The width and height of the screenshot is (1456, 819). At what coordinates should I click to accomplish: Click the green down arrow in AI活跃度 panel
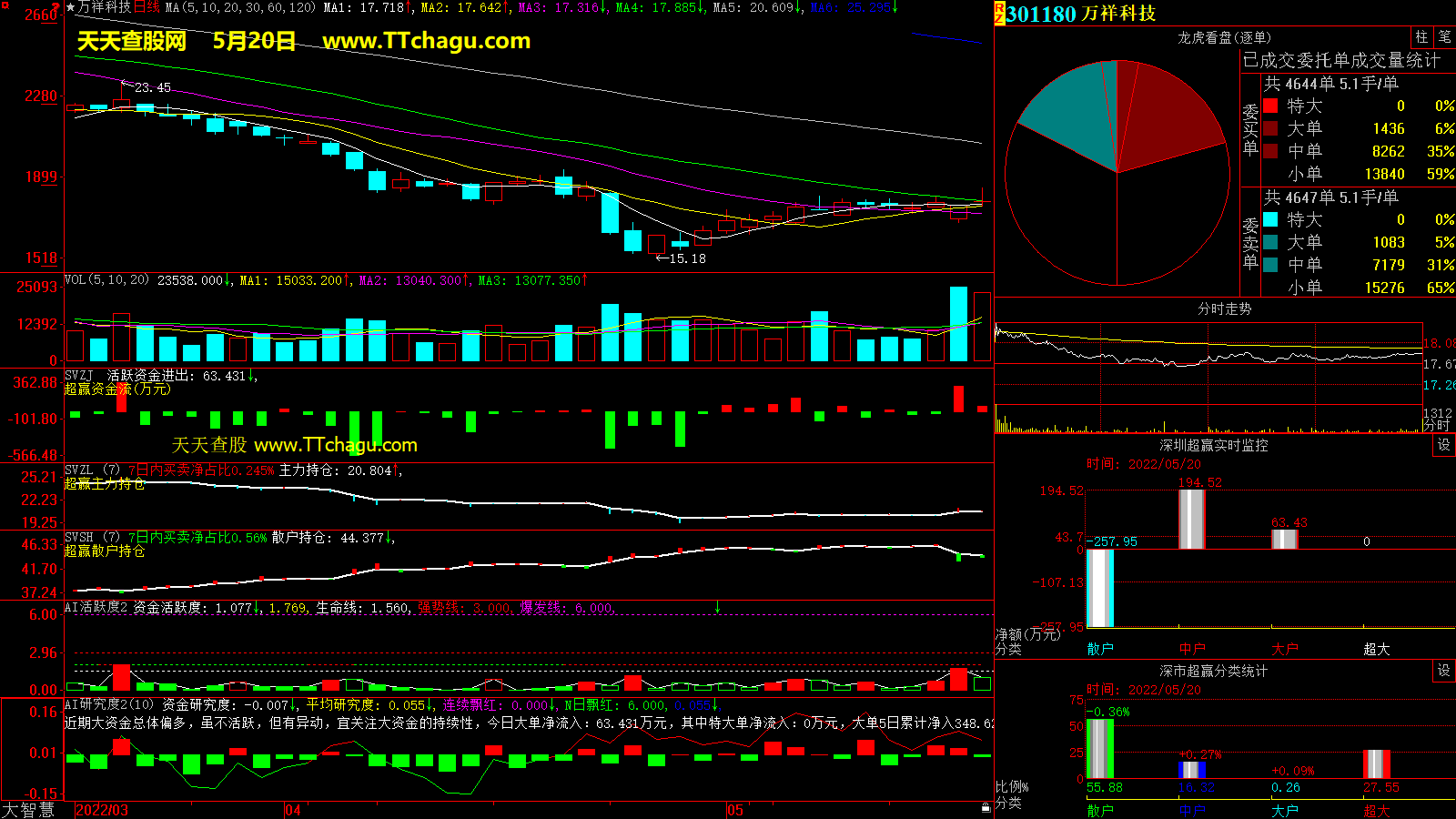tap(717, 607)
